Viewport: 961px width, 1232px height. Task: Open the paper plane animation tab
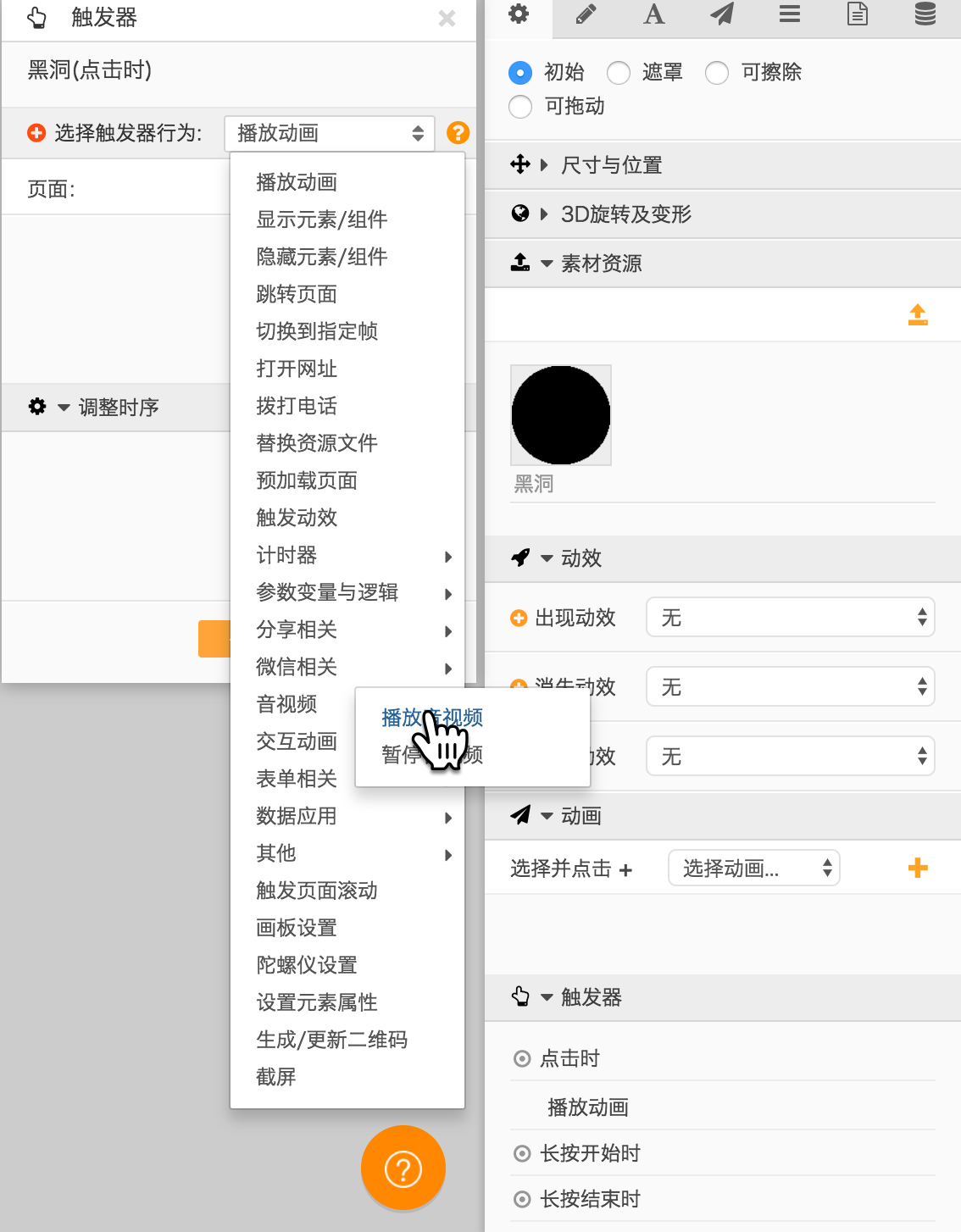pyautogui.click(x=721, y=14)
